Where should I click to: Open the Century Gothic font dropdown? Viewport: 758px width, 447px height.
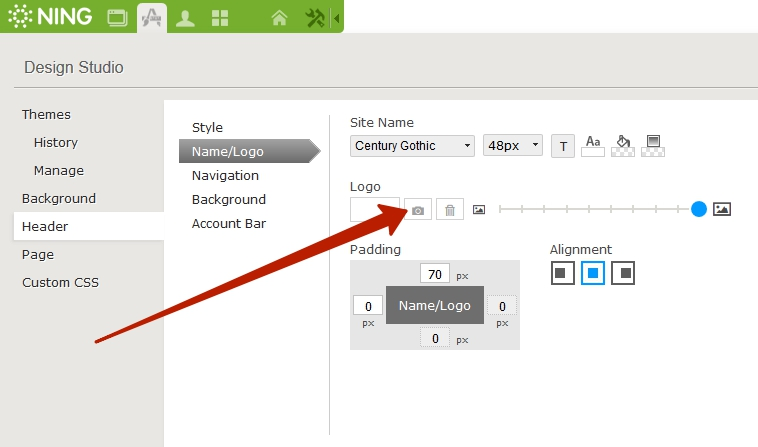(x=412, y=145)
